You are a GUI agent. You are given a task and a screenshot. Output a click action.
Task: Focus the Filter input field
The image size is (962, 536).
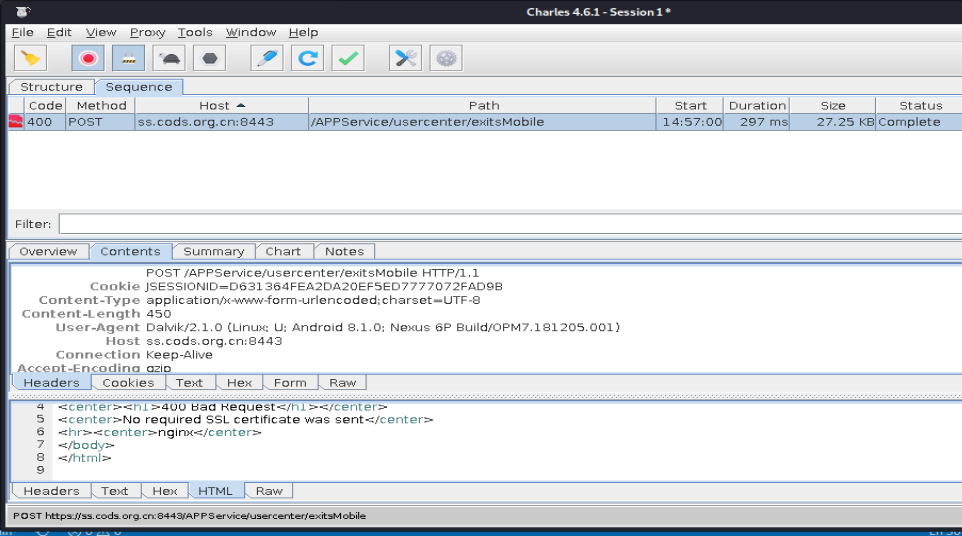(x=510, y=224)
